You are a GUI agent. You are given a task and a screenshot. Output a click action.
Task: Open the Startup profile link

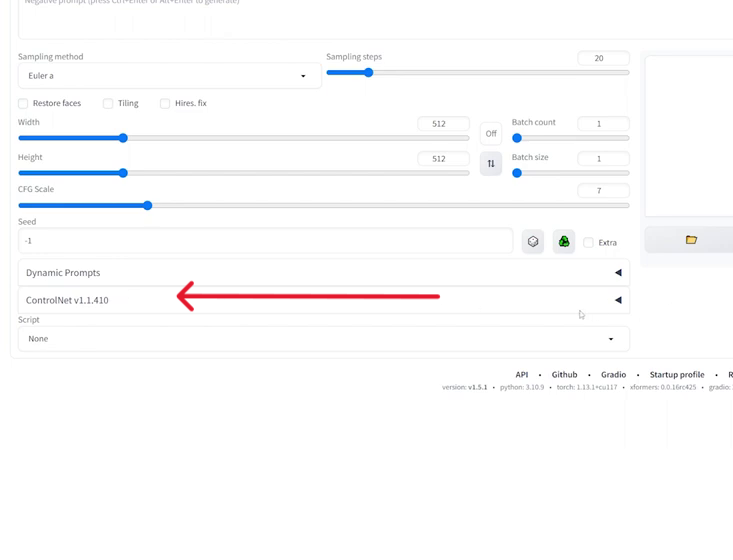(677, 374)
